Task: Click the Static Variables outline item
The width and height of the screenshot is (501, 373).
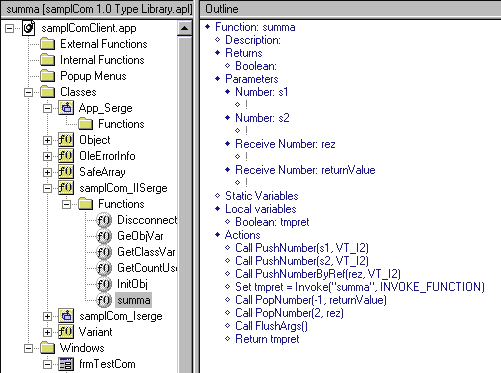Action: point(262,196)
